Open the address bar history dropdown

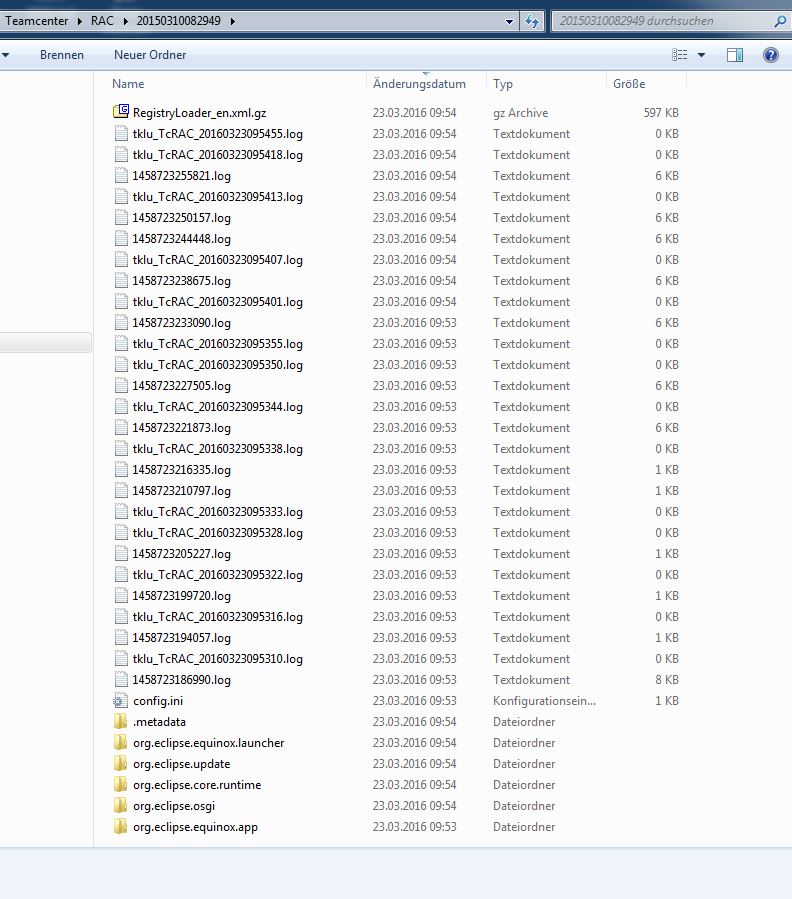[x=509, y=22]
